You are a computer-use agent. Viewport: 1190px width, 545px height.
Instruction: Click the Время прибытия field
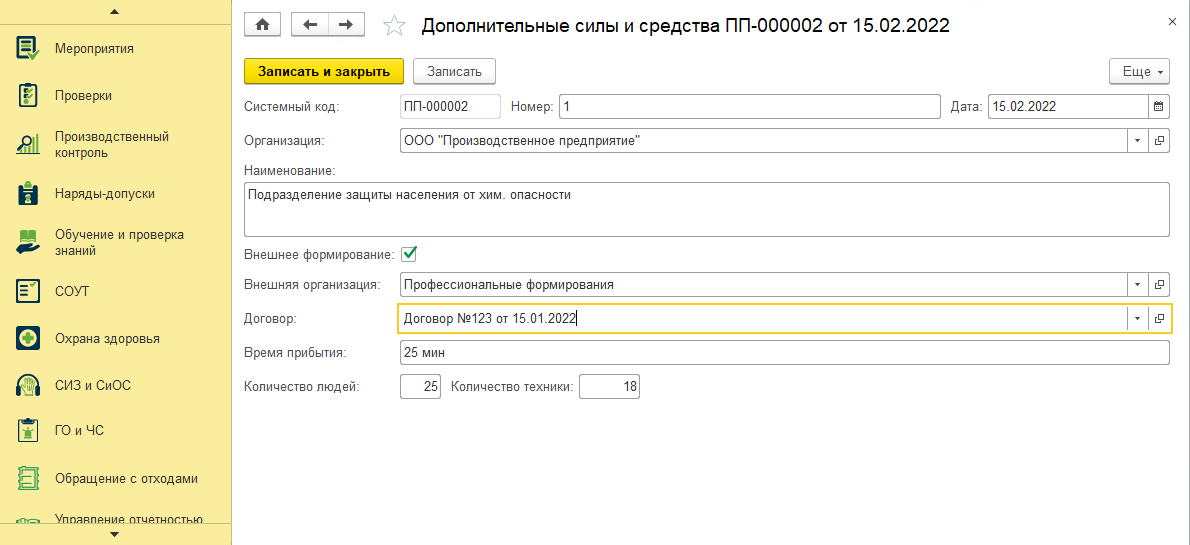click(785, 353)
